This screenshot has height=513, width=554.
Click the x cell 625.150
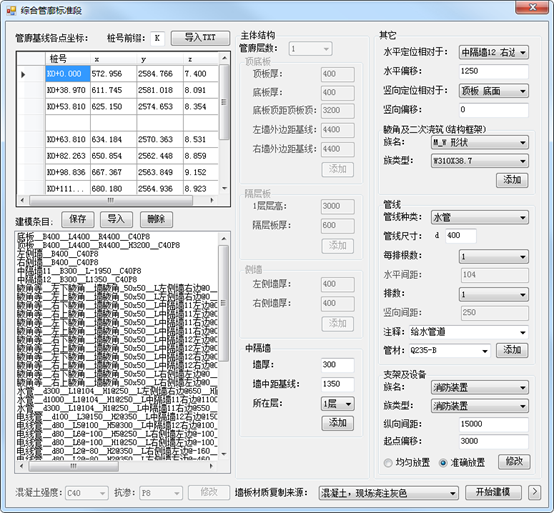[113, 107]
